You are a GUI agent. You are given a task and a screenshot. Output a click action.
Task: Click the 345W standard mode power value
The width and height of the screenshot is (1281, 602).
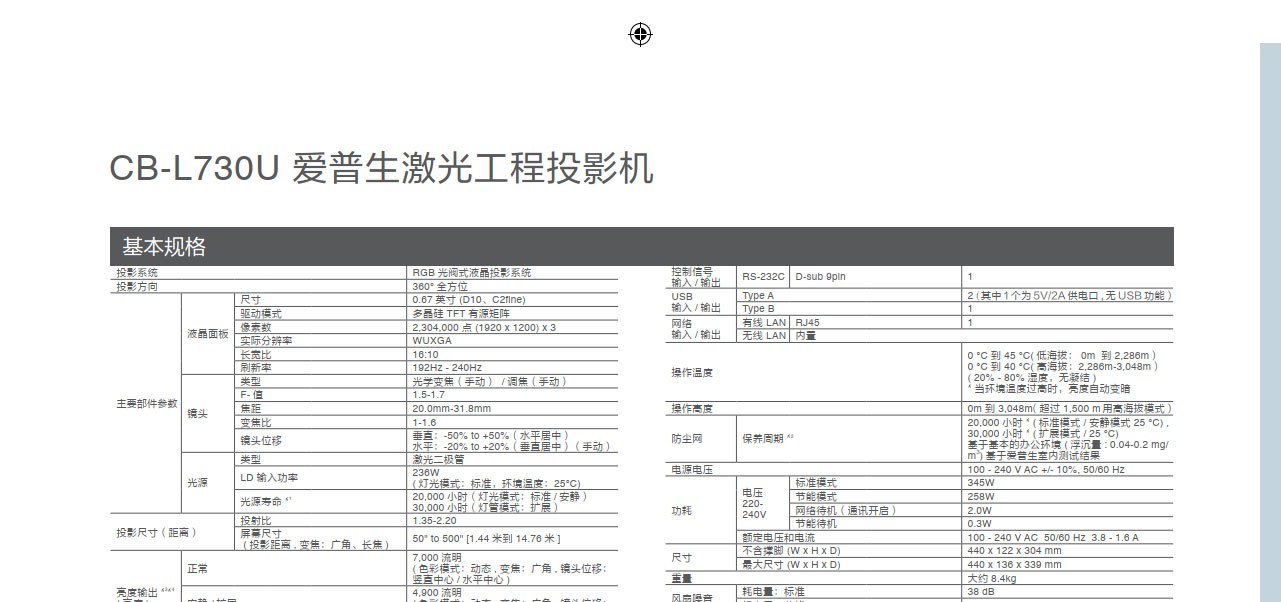[x=981, y=483]
